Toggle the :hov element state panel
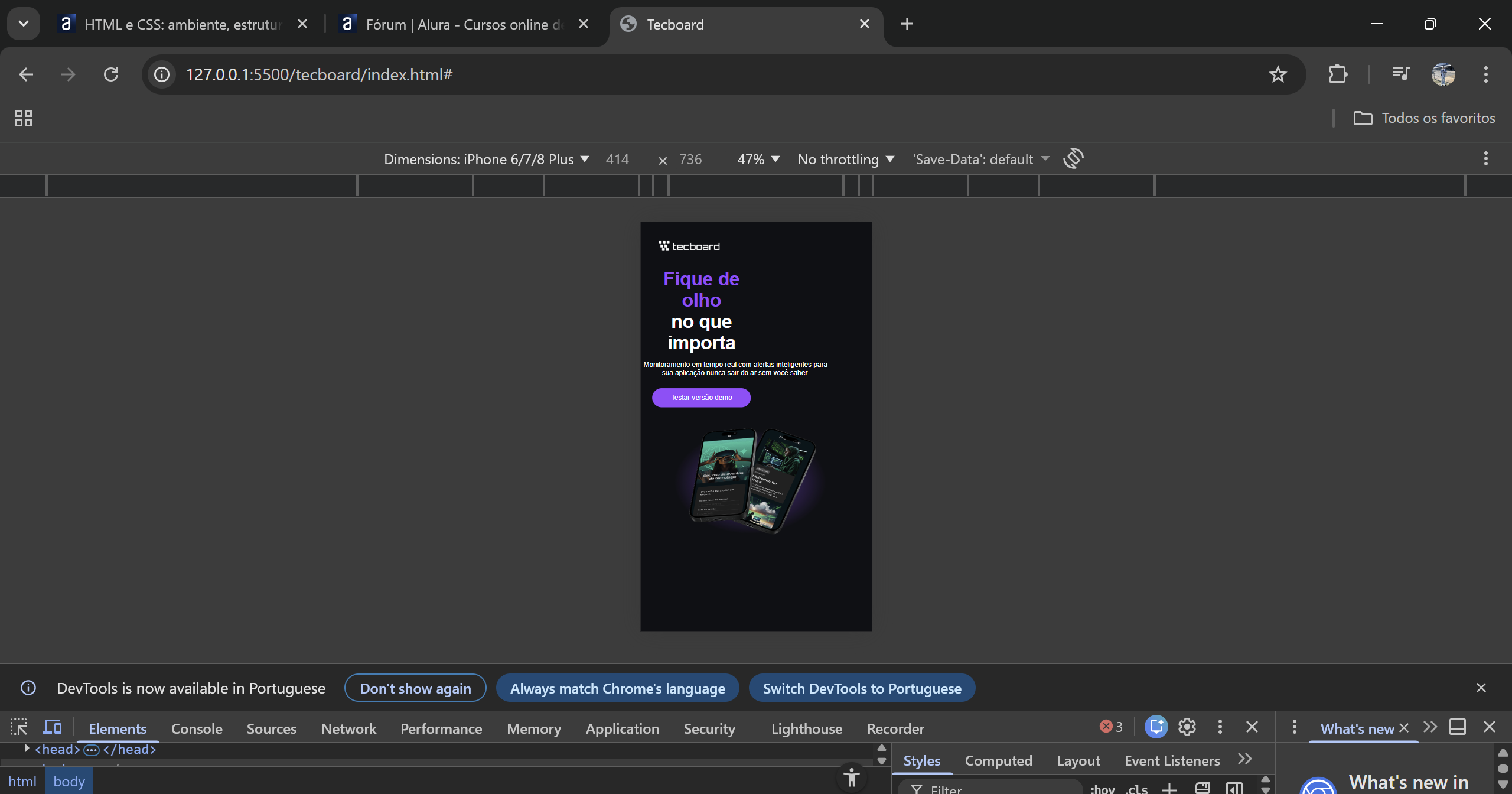1512x794 pixels. (x=1102, y=789)
